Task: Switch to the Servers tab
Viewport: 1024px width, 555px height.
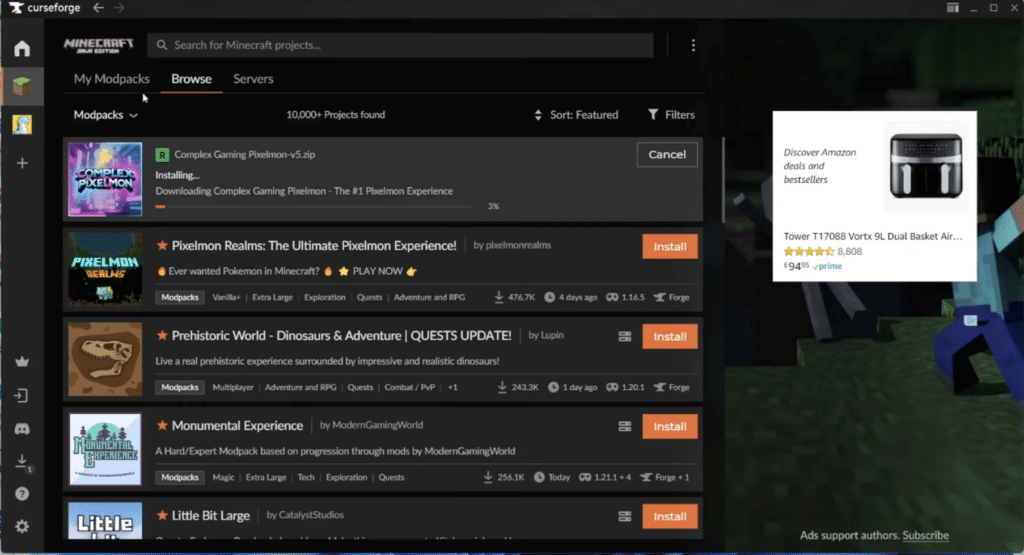Action: click(253, 79)
